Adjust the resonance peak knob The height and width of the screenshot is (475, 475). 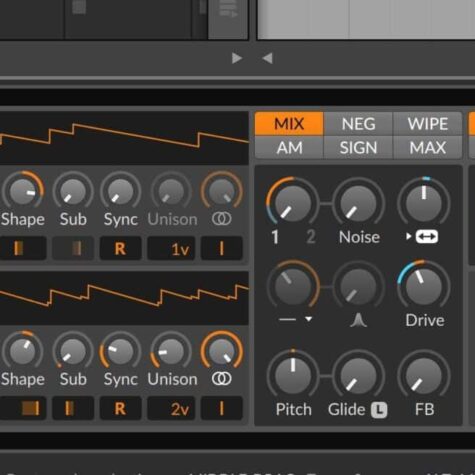358,286
